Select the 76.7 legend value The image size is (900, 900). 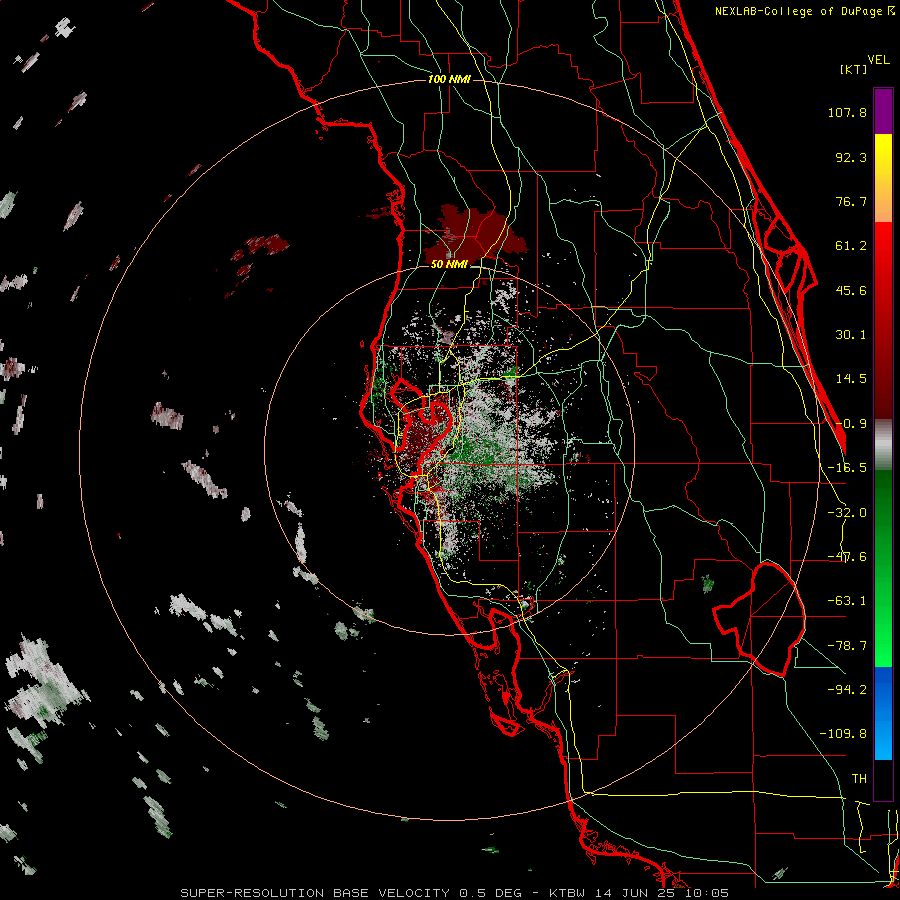point(851,201)
